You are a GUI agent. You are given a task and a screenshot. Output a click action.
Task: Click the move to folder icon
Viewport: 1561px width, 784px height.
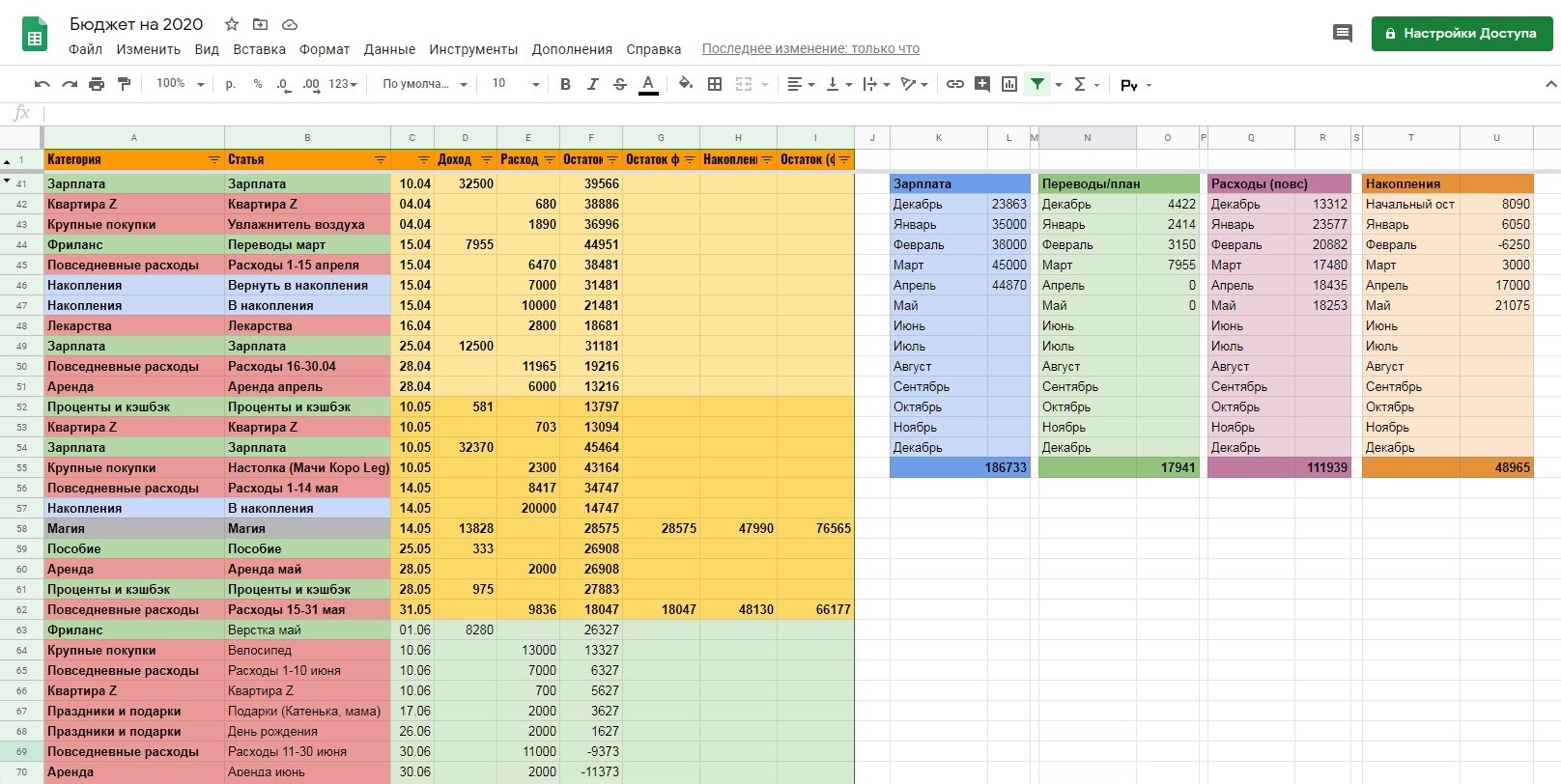click(260, 24)
